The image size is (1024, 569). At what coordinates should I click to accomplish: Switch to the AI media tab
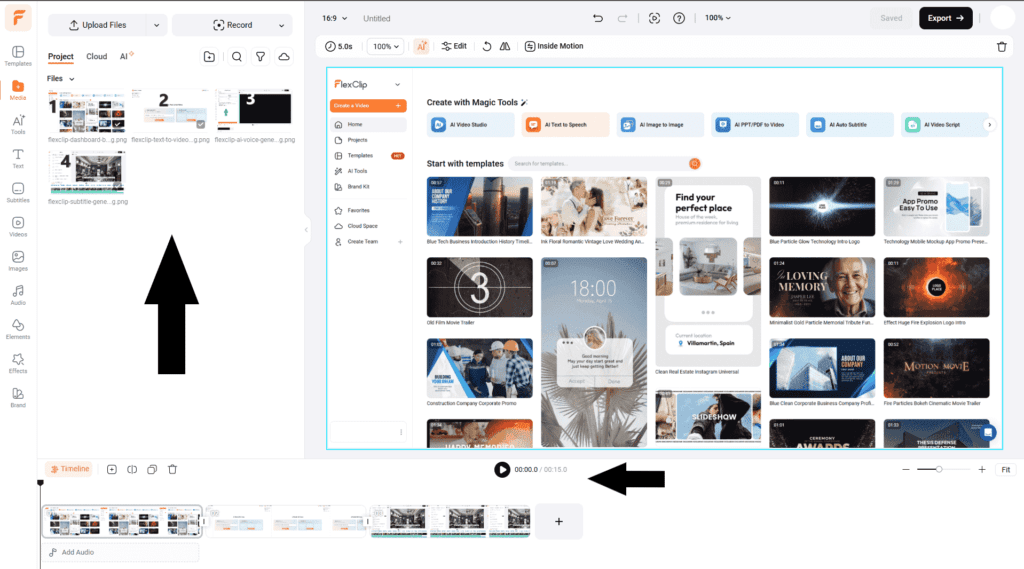click(125, 56)
